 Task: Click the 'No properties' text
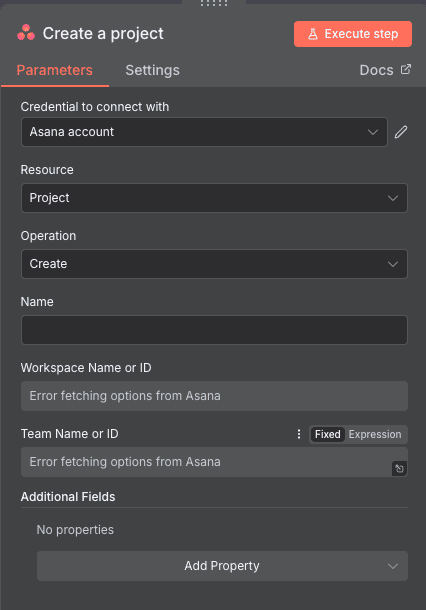tap(75, 530)
